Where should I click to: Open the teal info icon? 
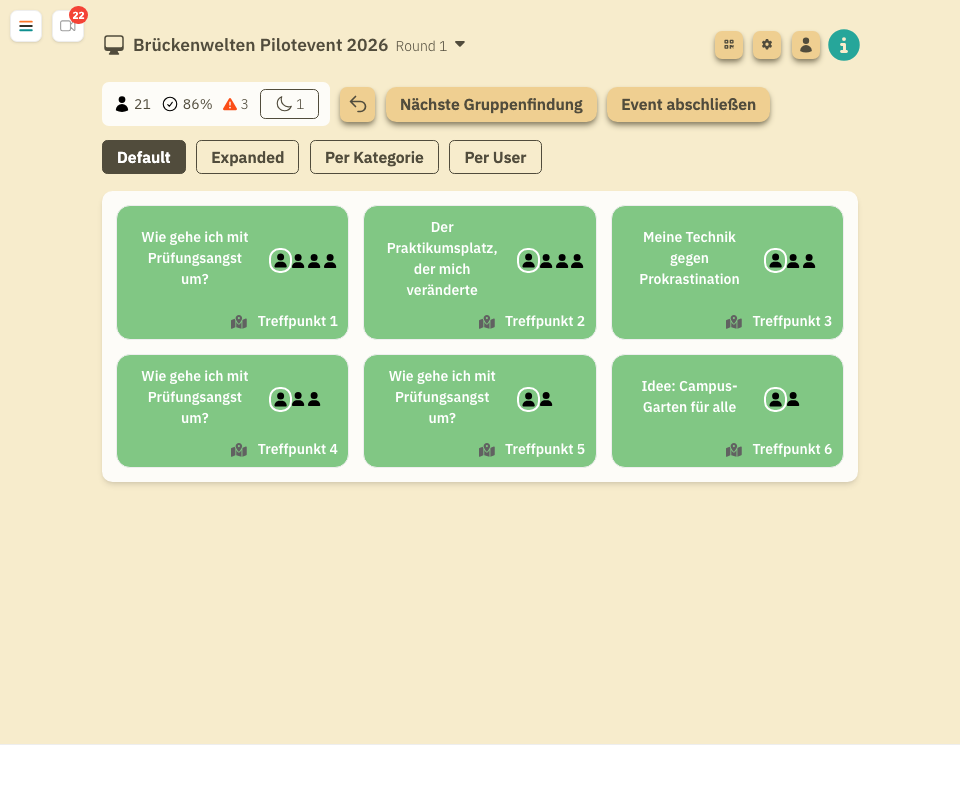click(x=844, y=45)
